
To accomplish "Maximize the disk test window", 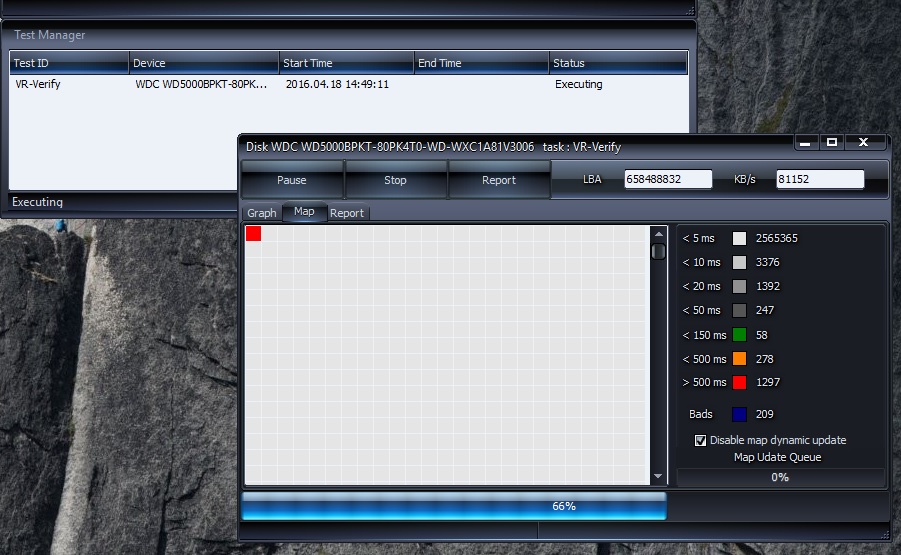I will pyautogui.click(x=831, y=142).
